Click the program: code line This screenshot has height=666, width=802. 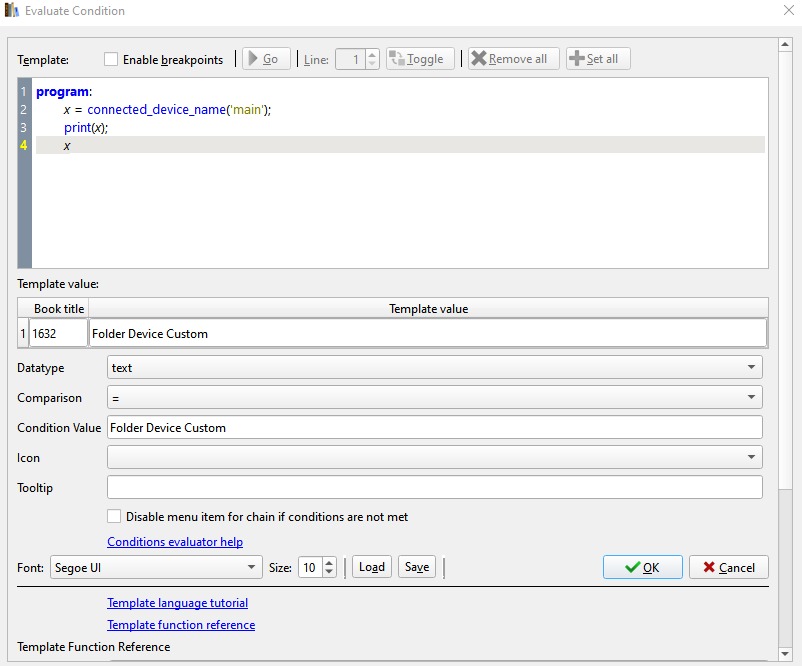click(64, 92)
